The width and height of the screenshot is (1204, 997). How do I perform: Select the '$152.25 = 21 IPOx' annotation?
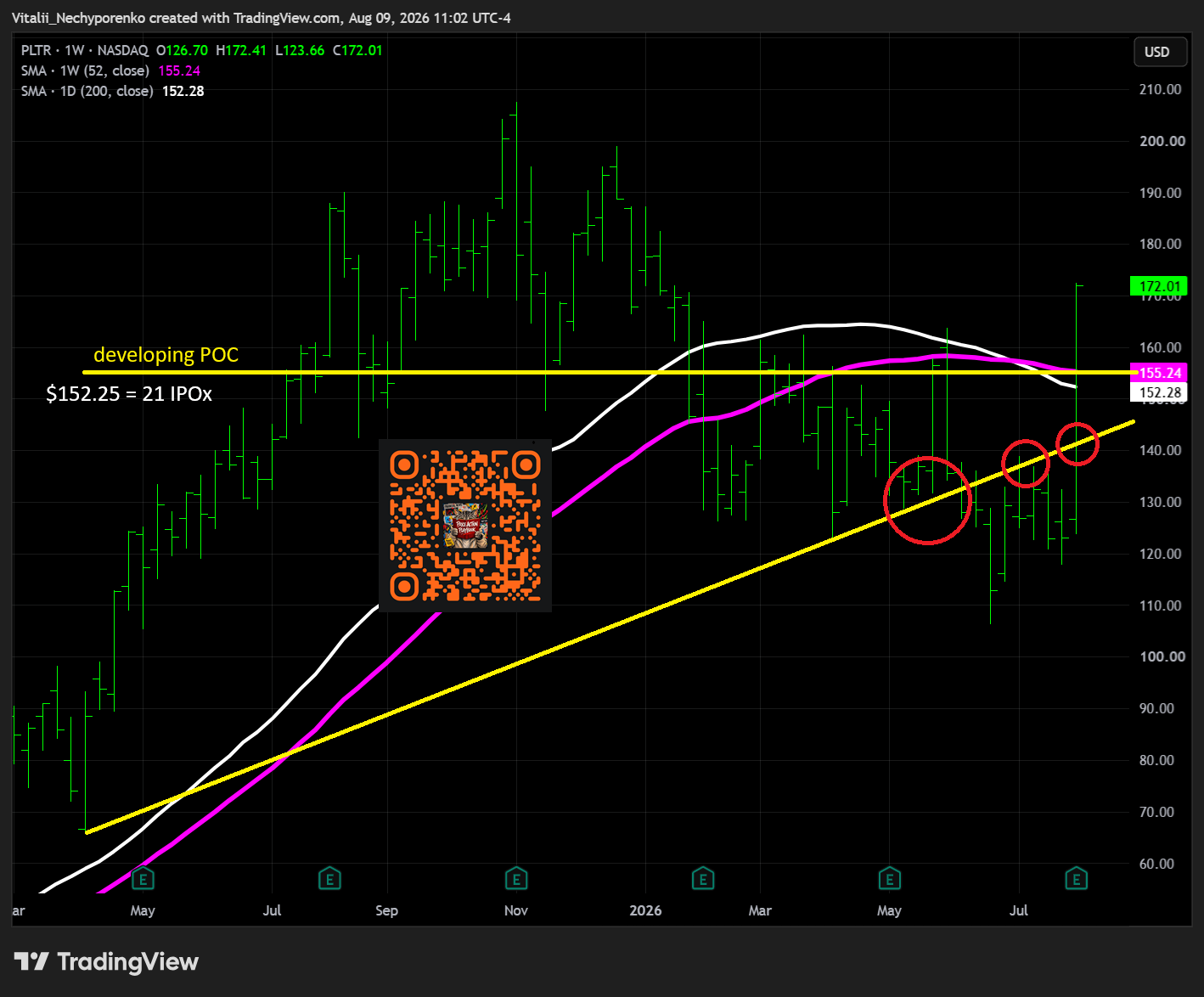pyautogui.click(x=129, y=393)
